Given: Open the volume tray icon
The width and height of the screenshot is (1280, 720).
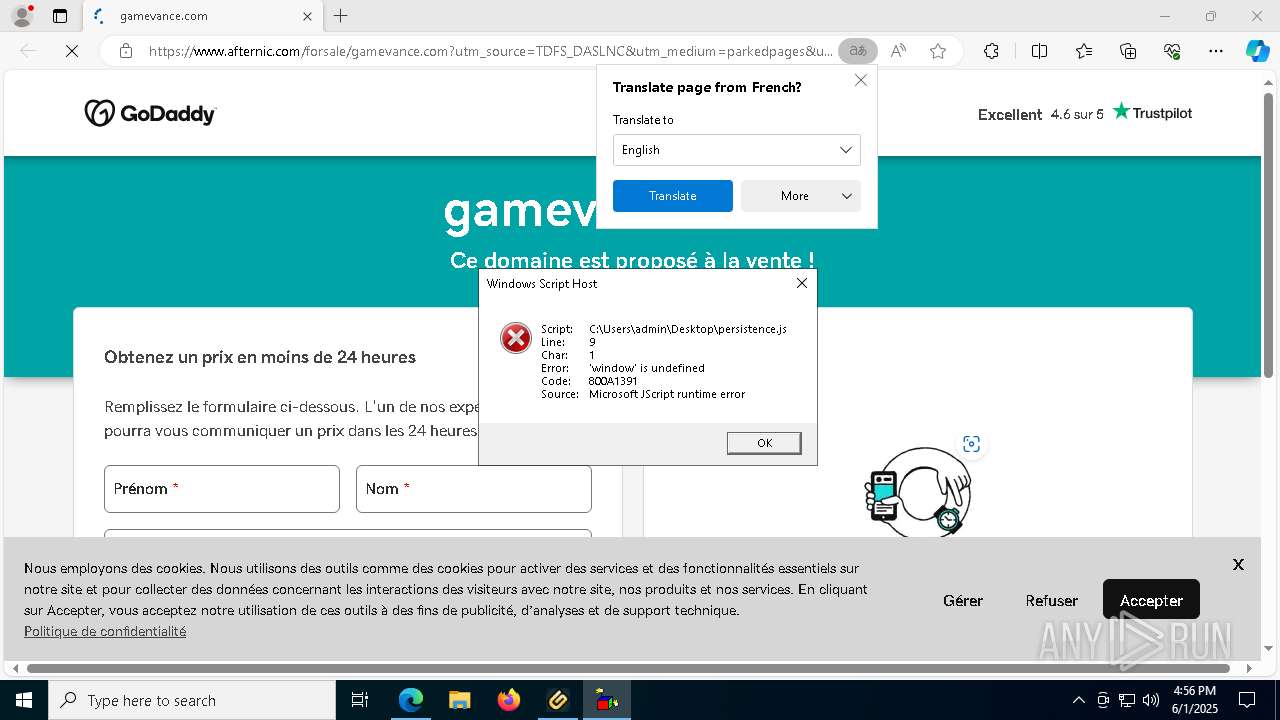Looking at the screenshot, I should [x=1151, y=700].
